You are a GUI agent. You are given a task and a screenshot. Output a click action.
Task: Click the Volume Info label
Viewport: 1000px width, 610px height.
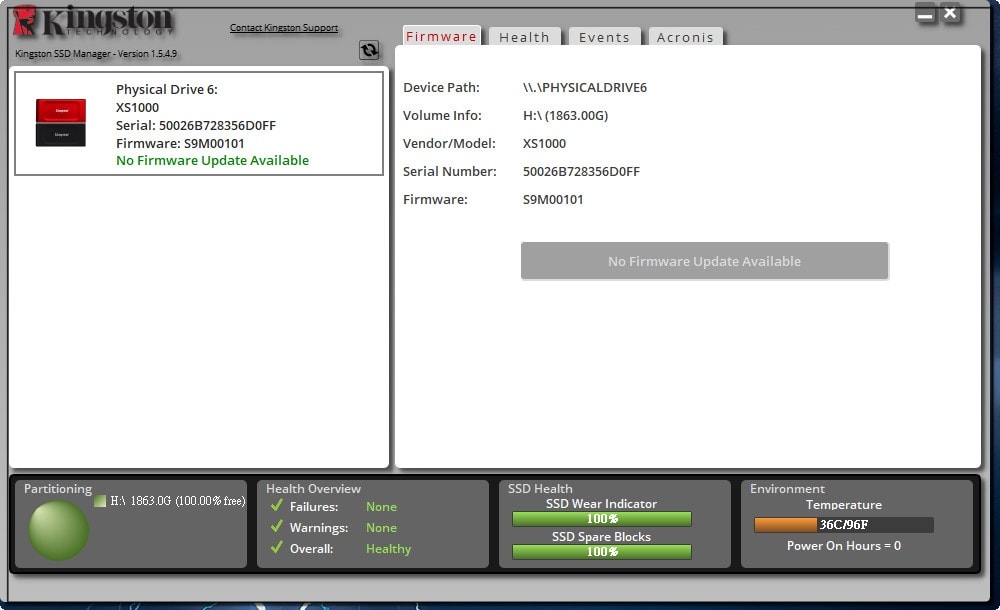[x=442, y=115]
